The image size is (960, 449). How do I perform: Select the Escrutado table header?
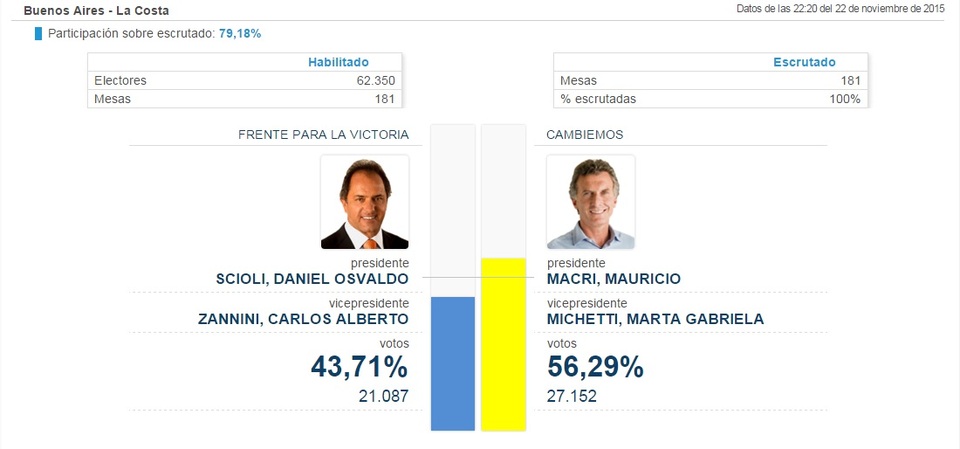pos(804,62)
